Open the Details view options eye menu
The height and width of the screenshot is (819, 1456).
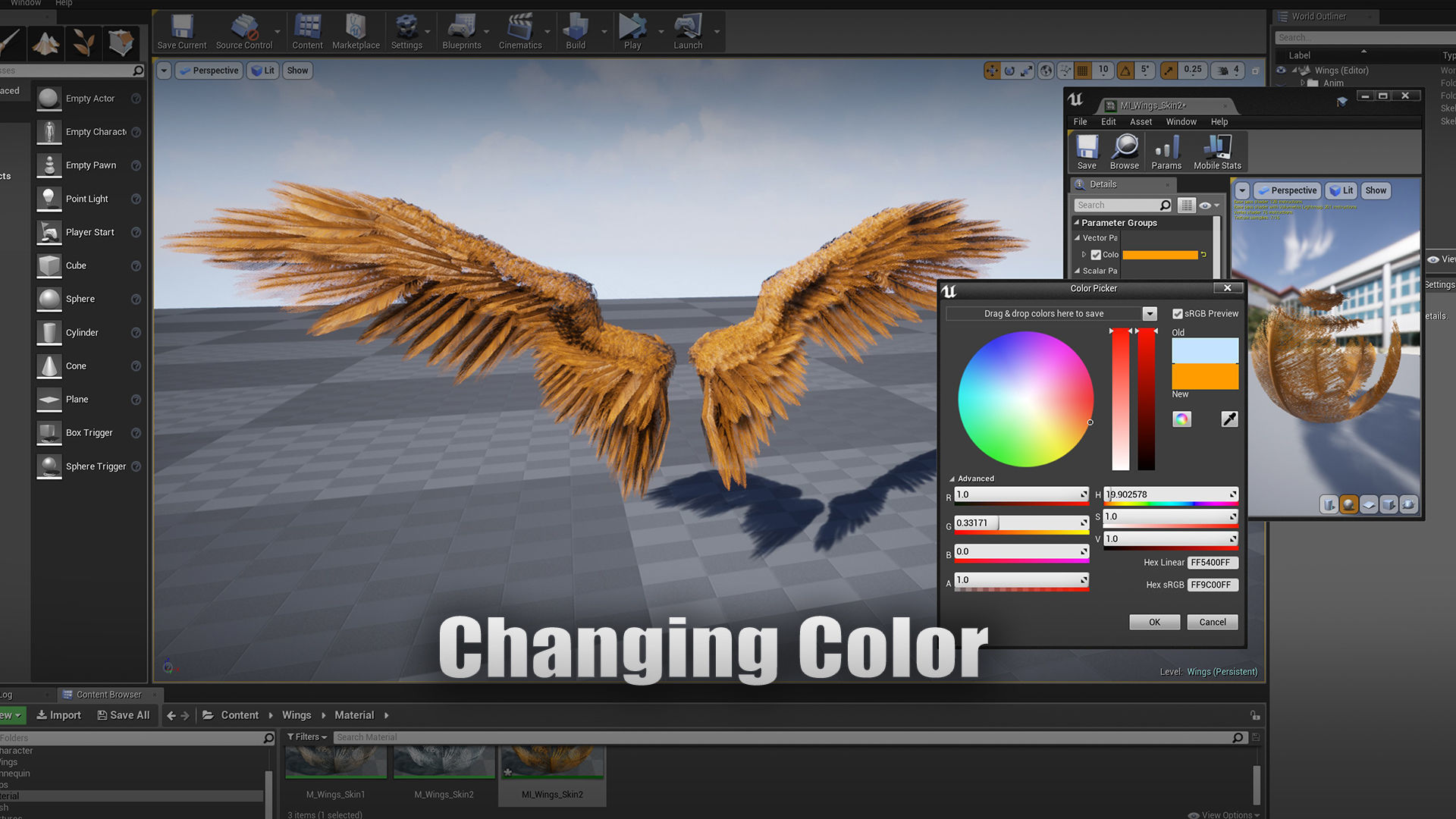[1209, 206]
